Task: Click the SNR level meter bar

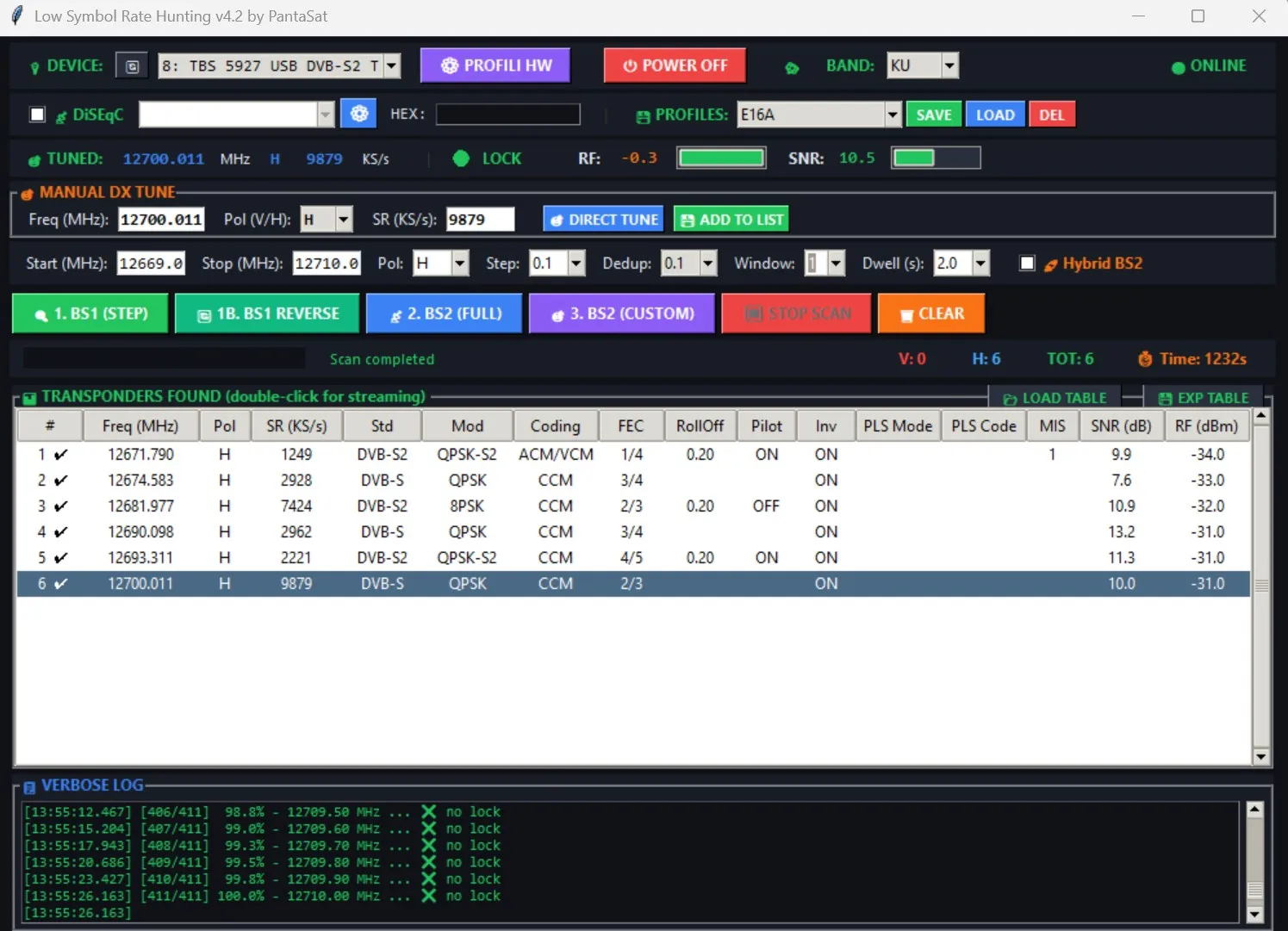Action: coord(936,158)
